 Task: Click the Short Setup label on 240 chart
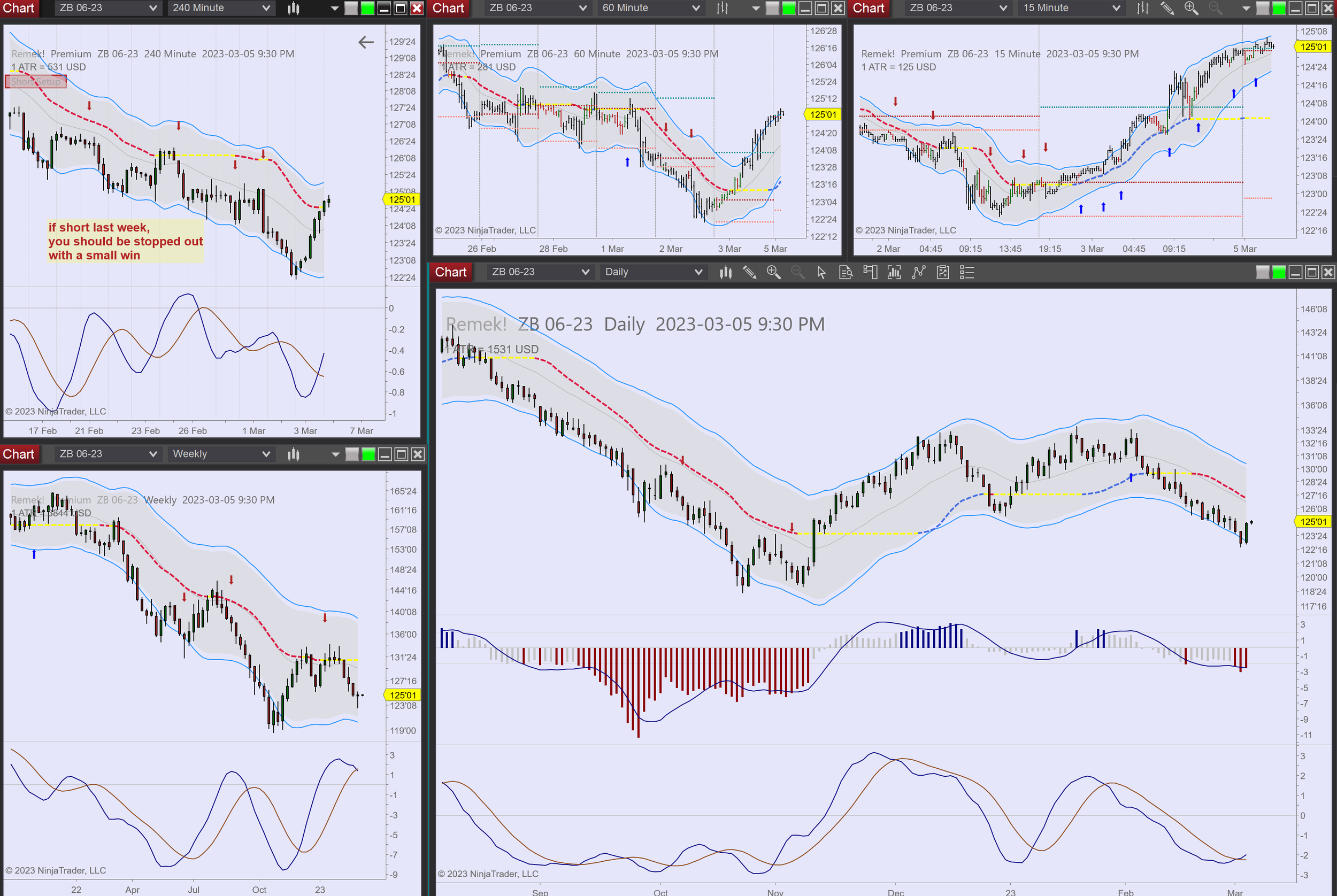[x=35, y=82]
